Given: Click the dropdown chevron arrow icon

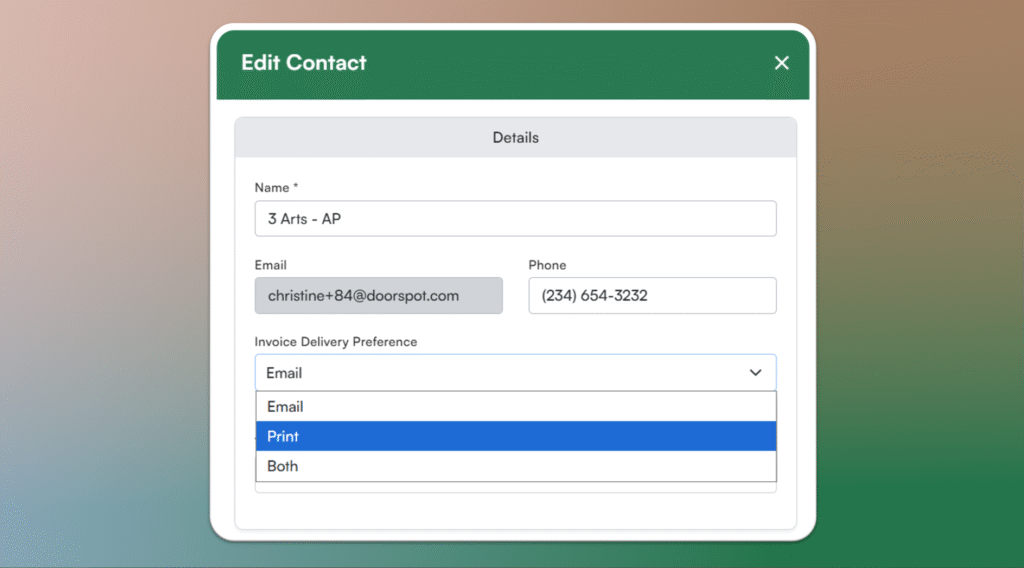Looking at the screenshot, I should point(756,373).
